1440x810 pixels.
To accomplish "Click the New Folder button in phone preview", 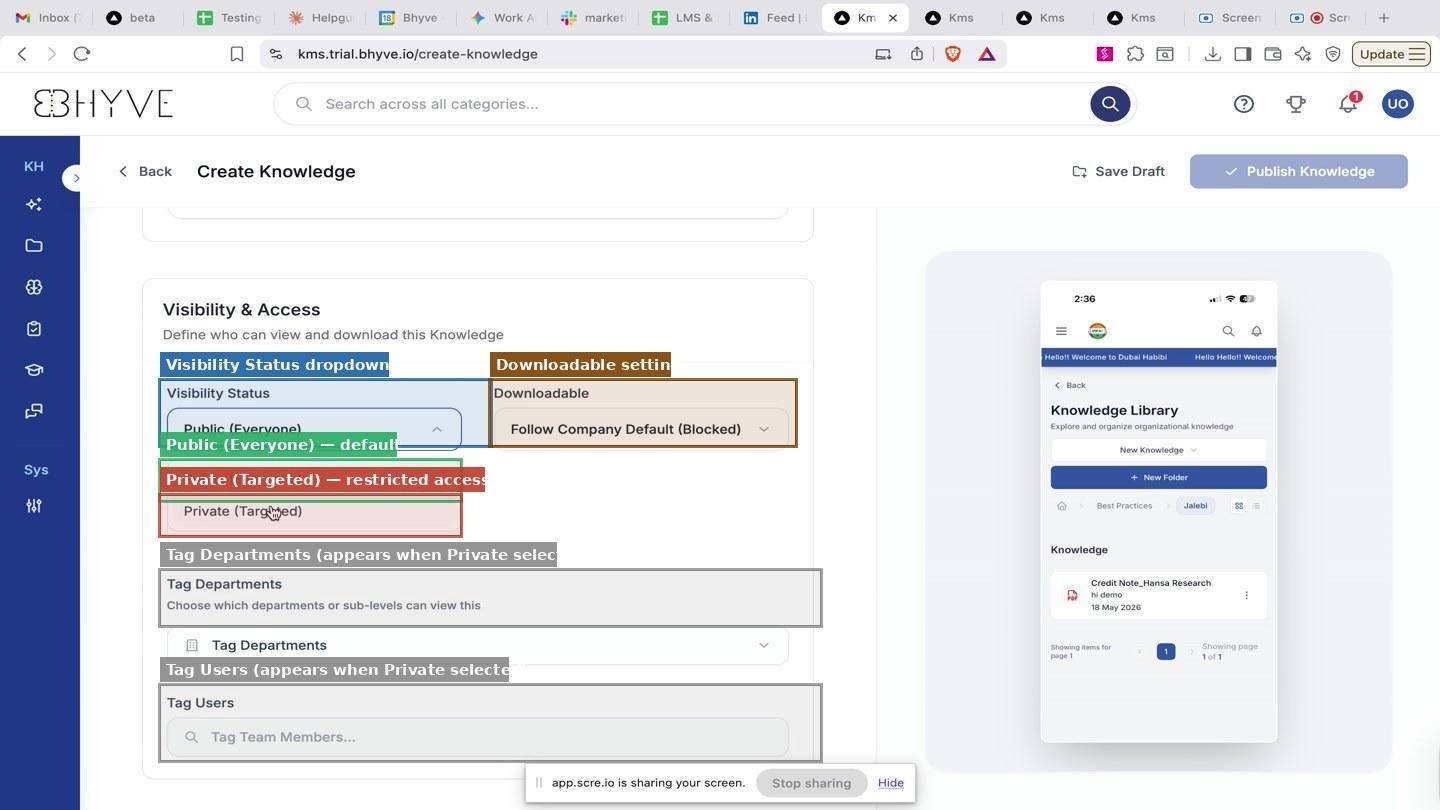I will point(1158,477).
